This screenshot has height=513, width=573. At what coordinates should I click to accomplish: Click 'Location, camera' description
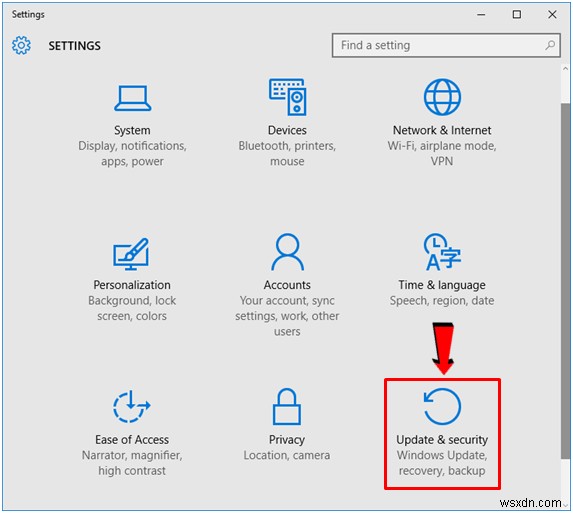[x=287, y=455]
